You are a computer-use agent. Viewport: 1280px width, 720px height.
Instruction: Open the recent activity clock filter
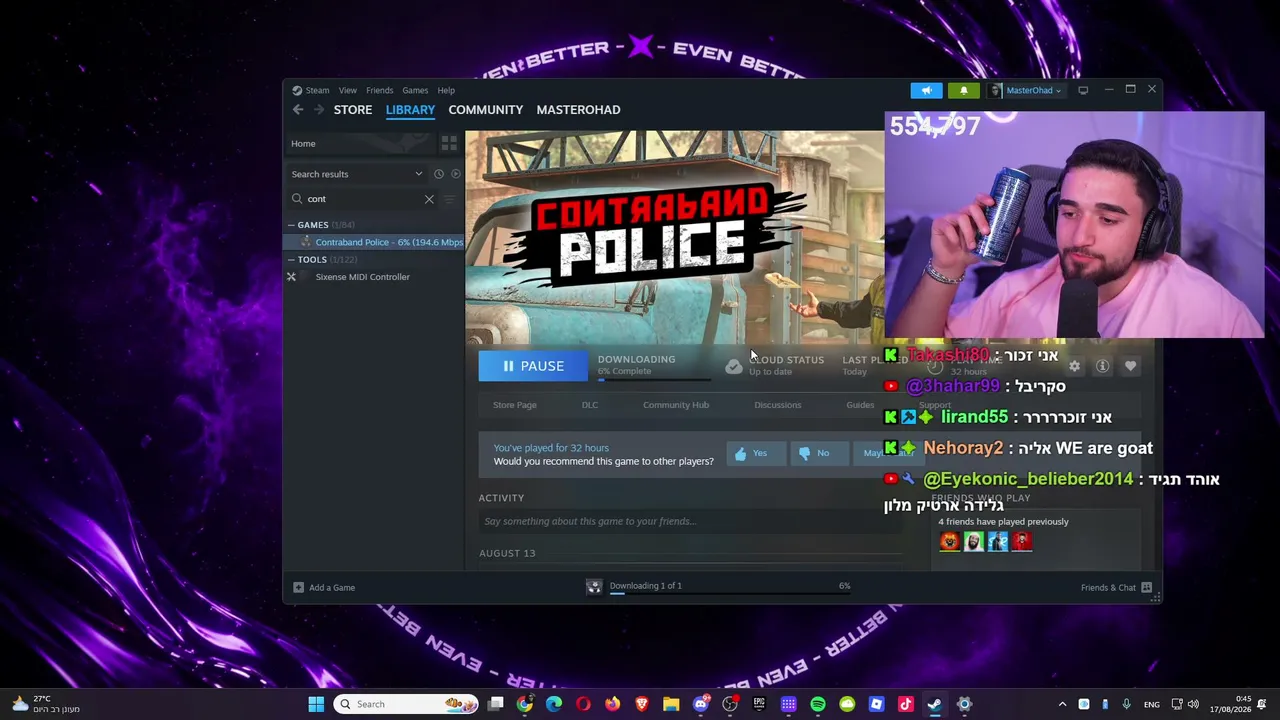[438, 174]
